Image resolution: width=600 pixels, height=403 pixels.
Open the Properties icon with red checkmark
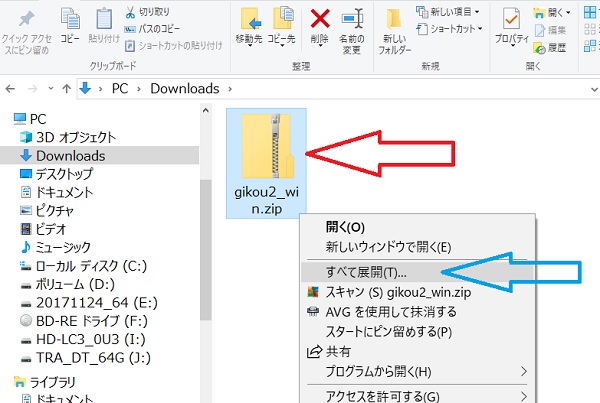[x=512, y=20]
